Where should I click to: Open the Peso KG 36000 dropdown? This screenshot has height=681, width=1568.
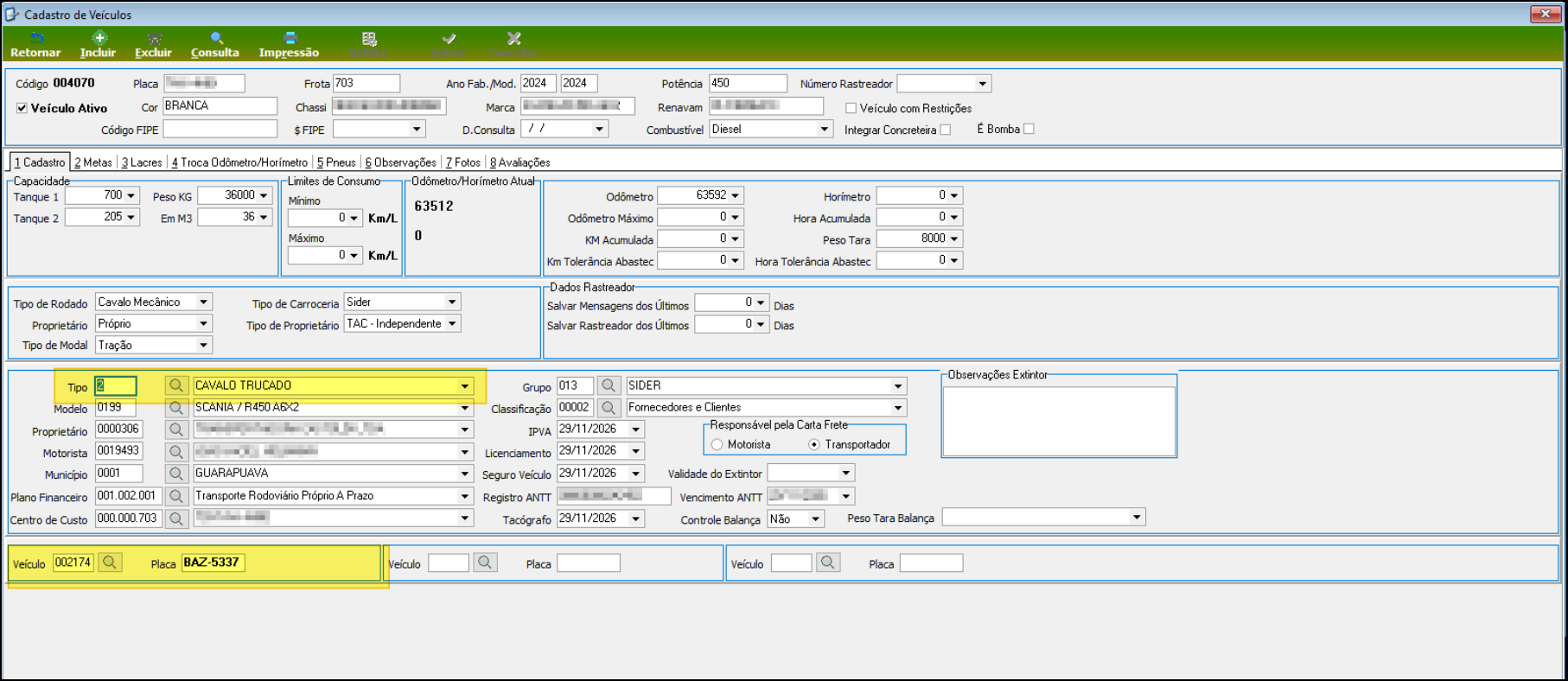click(x=264, y=195)
